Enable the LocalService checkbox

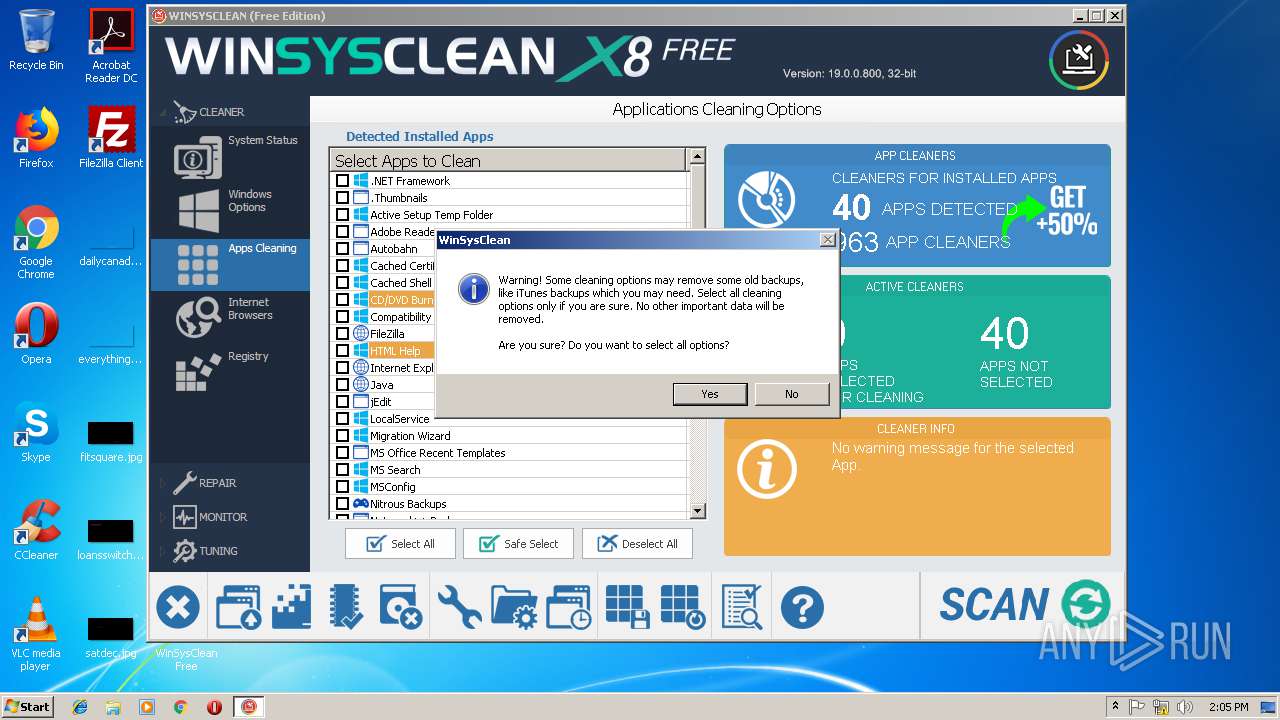pos(342,419)
